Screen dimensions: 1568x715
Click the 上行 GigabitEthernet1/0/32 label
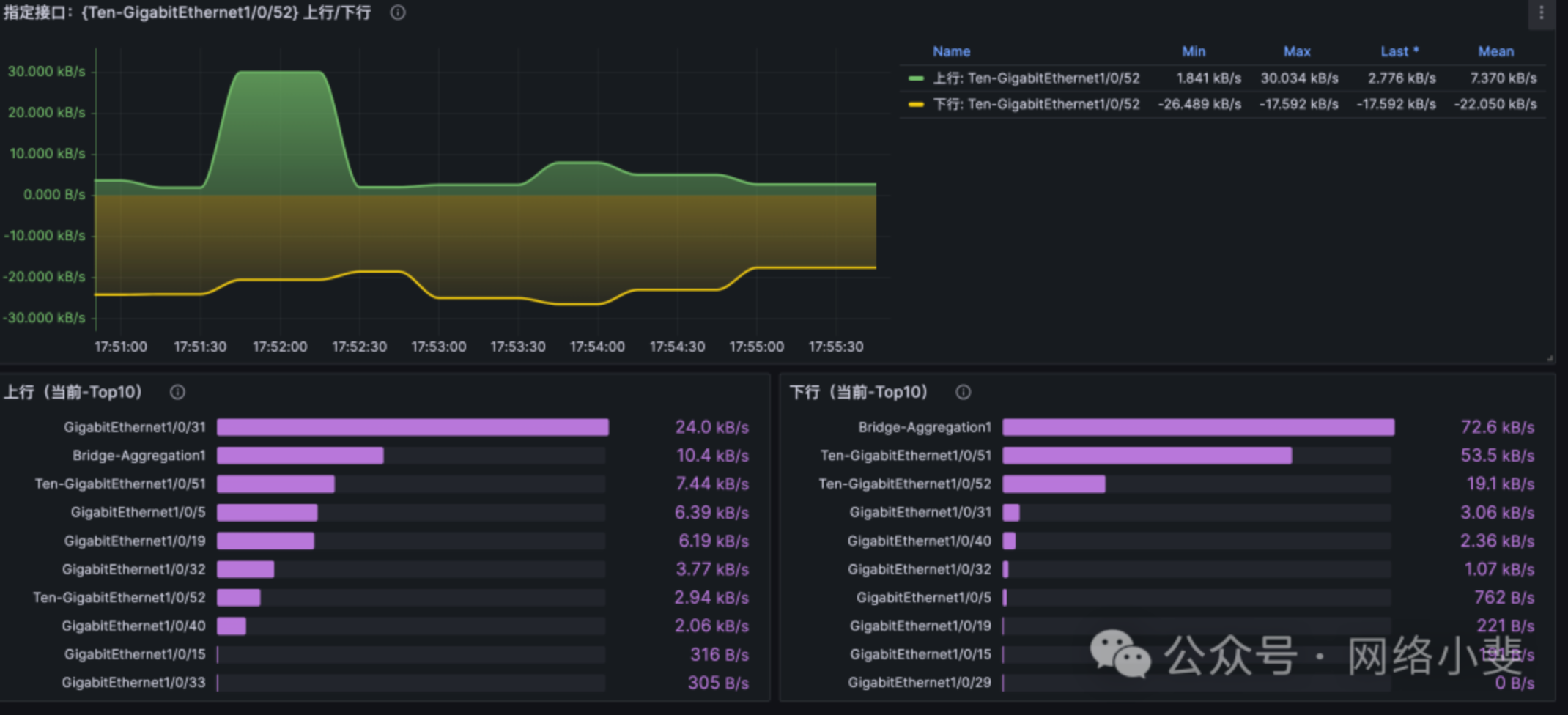(133, 569)
